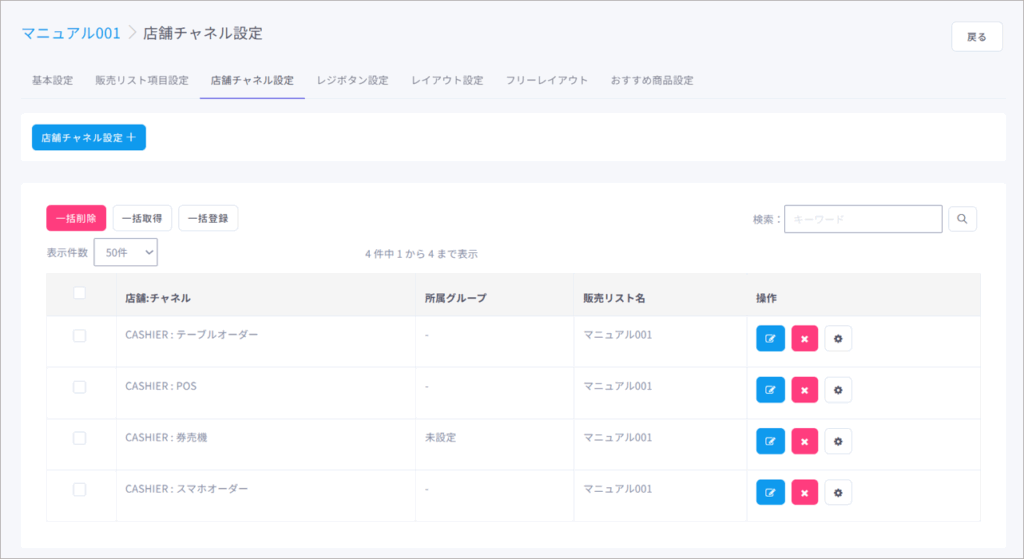Click the blue 店舗チャネル設定 + button
Screen dimensions: 1024x559
pyautogui.click(x=88, y=137)
